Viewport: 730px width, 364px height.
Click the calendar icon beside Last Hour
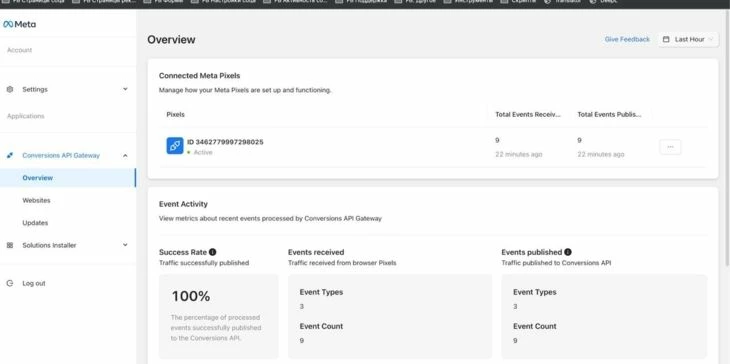(666, 40)
